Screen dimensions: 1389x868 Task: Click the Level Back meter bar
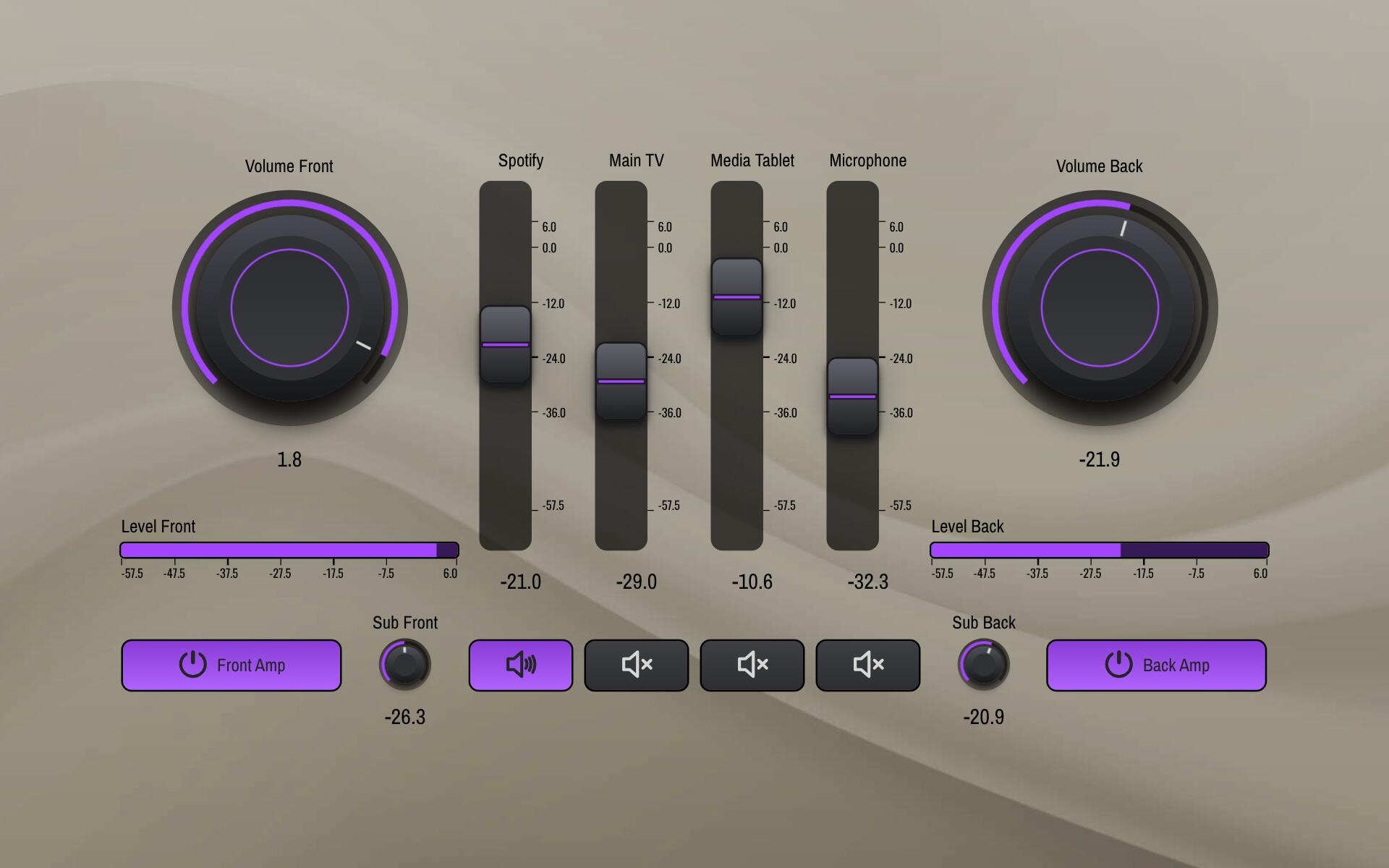click(x=1100, y=550)
